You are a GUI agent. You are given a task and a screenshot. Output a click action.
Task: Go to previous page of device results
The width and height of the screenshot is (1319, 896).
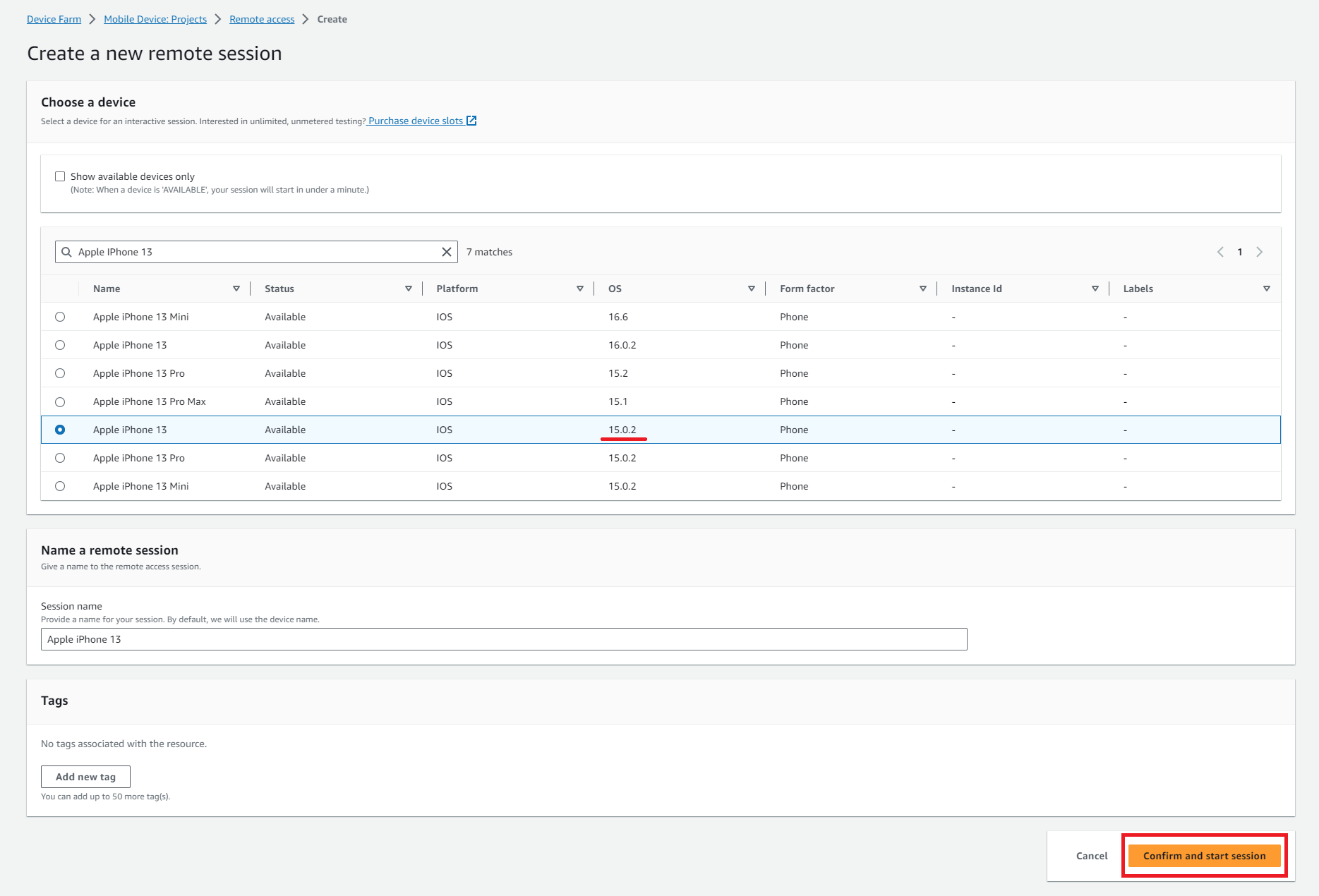pyautogui.click(x=1220, y=252)
